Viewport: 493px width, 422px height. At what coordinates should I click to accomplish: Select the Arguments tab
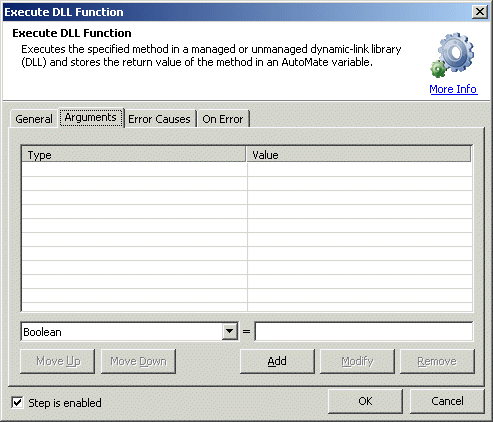coord(91,117)
